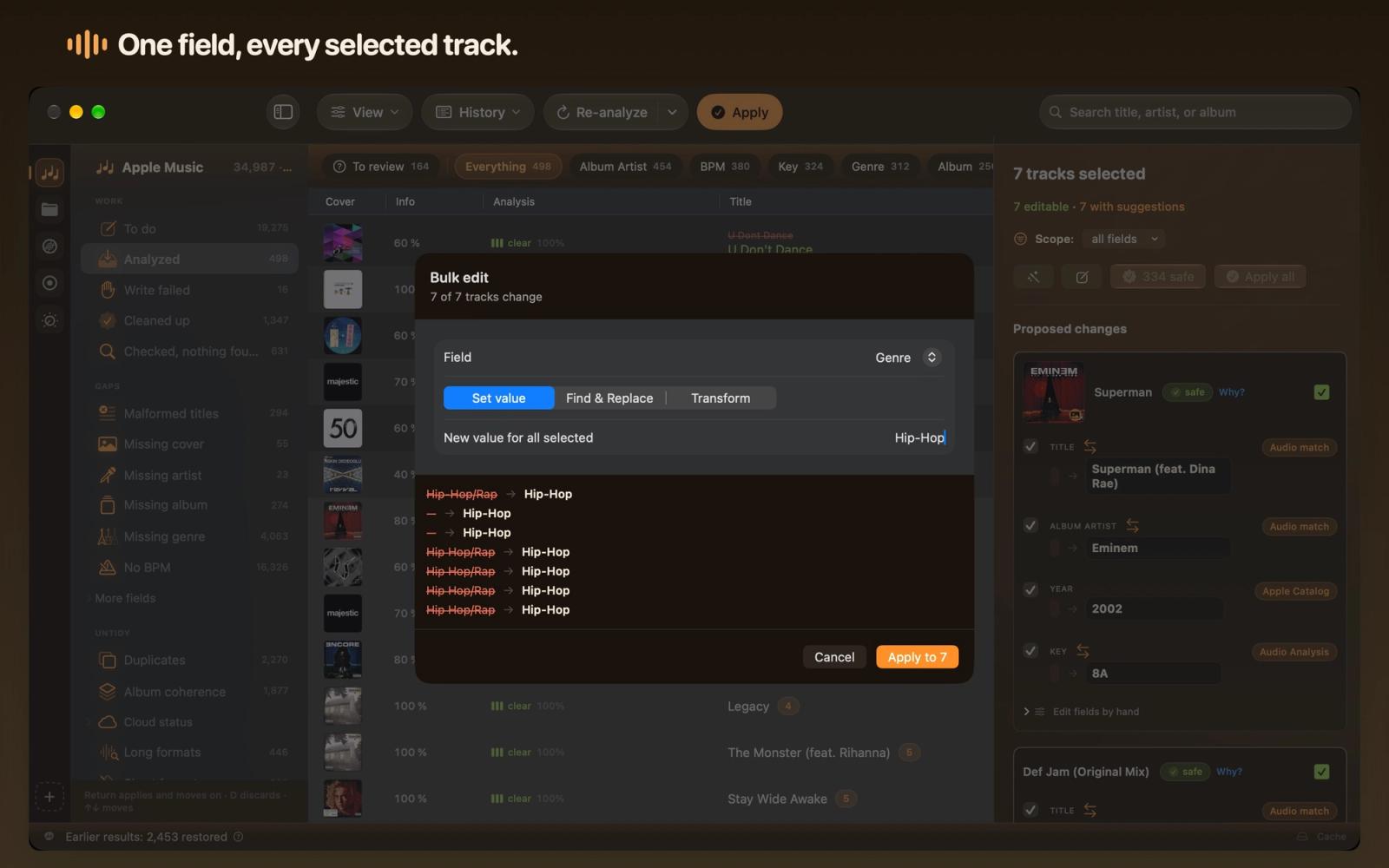1389x868 pixels.
Task: Click the orange Apply toolbar button
Action: point(740,112)
